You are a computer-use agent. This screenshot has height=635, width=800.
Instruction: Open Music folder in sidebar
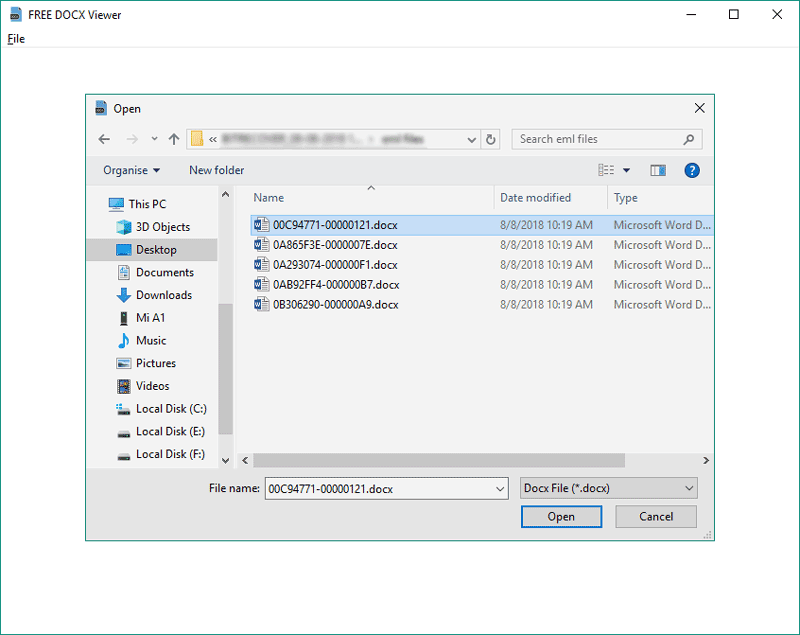click(x=142, y=340)
